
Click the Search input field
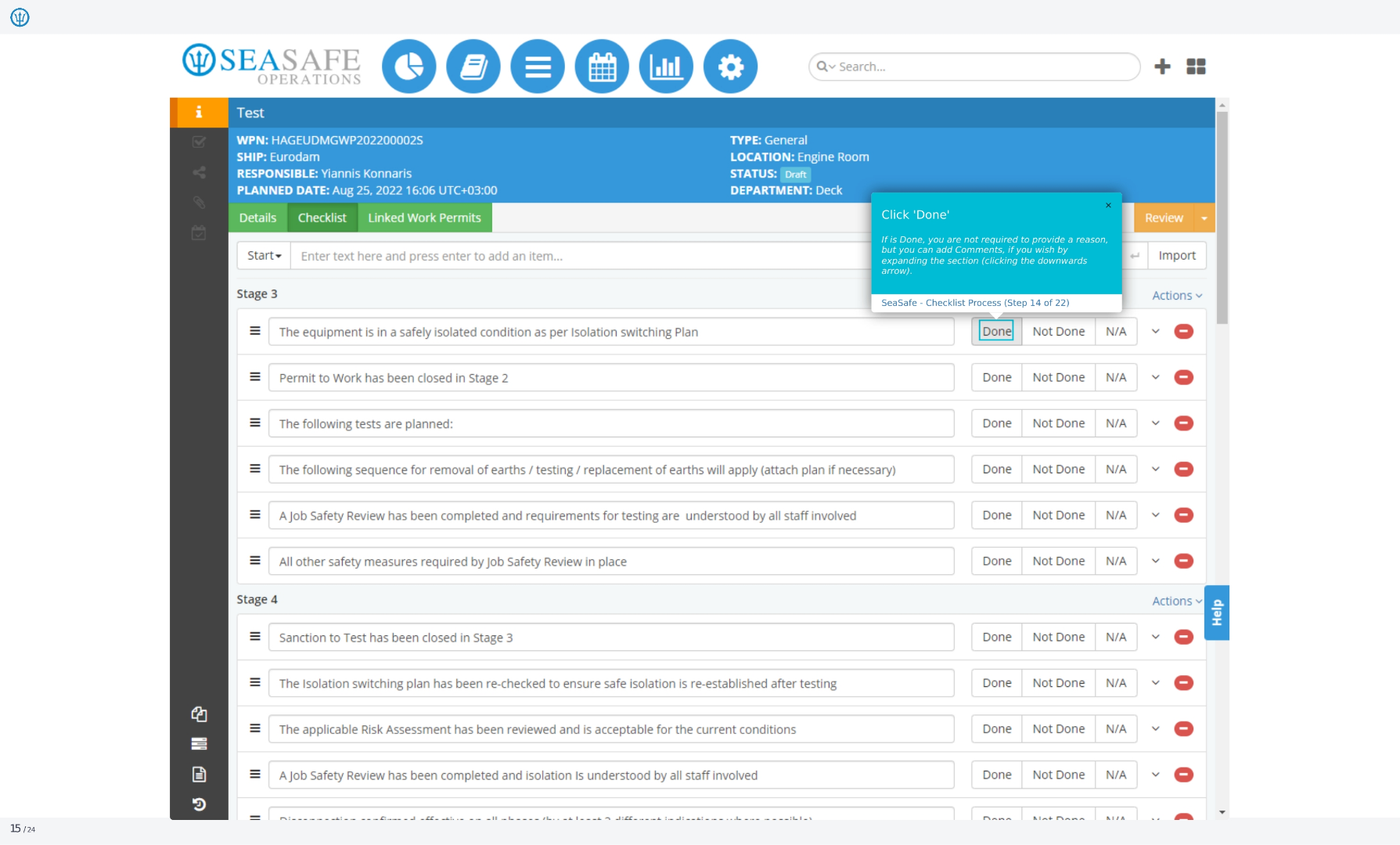(974, 67)
